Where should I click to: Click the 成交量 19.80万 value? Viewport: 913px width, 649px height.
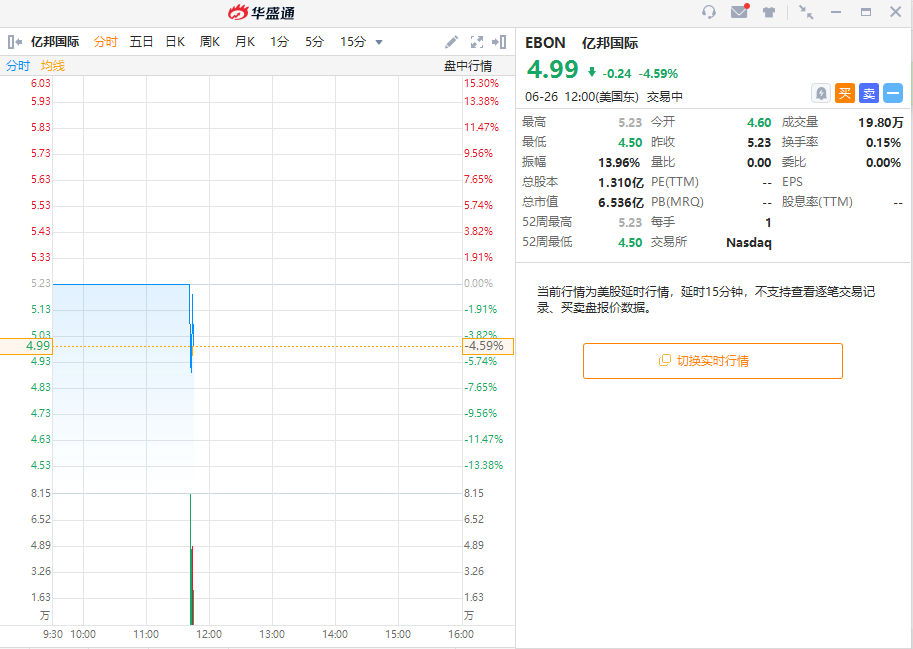[880, 122]
